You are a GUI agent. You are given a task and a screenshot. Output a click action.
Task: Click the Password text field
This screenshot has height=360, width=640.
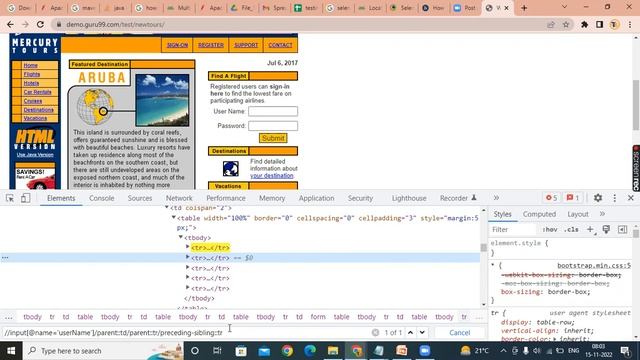(273, 126)
